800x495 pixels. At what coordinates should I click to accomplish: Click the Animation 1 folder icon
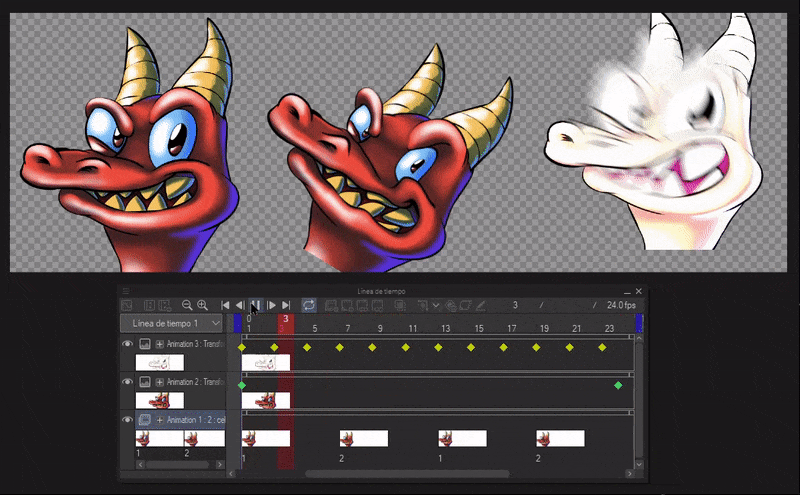145,419
